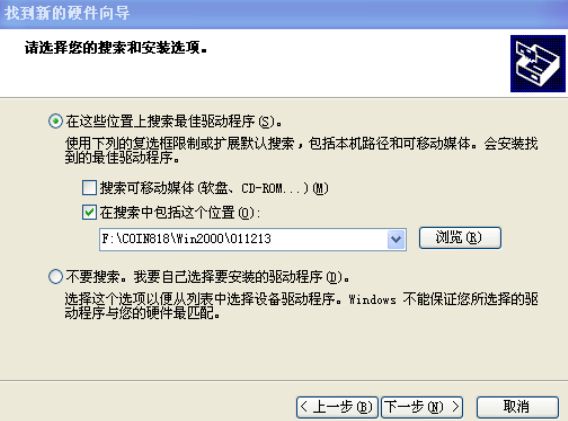568x421 pixels.
Task: Click the label 搜索可移动媒体(软盘、CD-ROM...)
Action: [x=214, y=188]
